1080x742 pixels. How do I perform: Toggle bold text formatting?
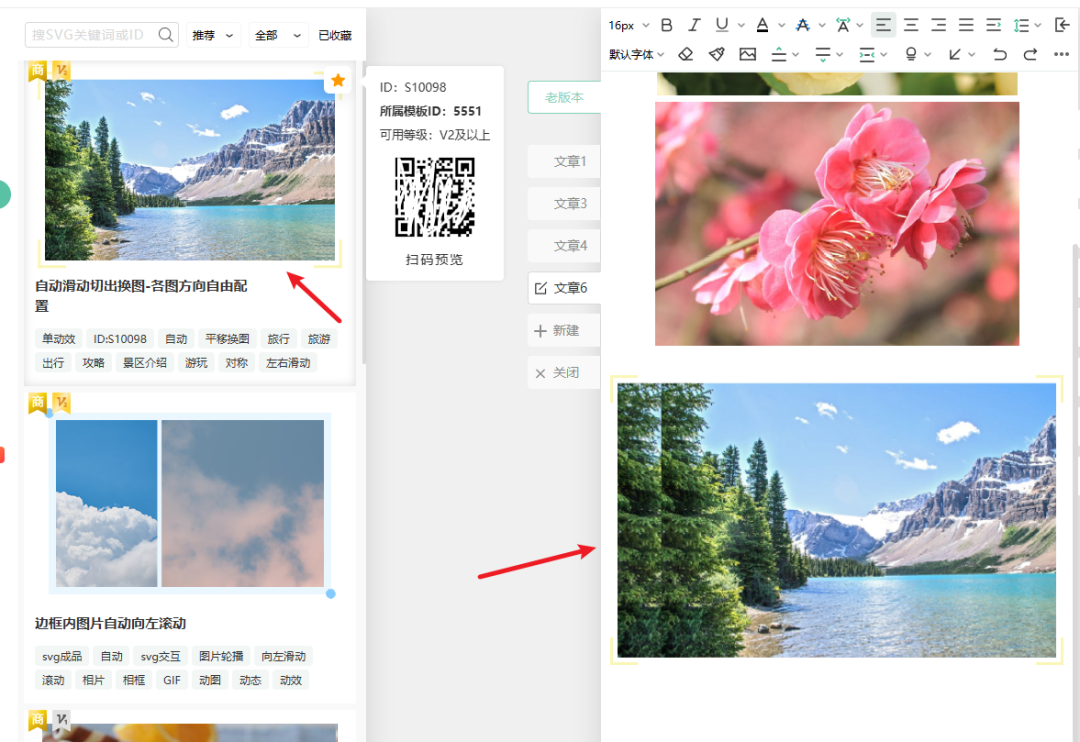click(x=667, y=25)
